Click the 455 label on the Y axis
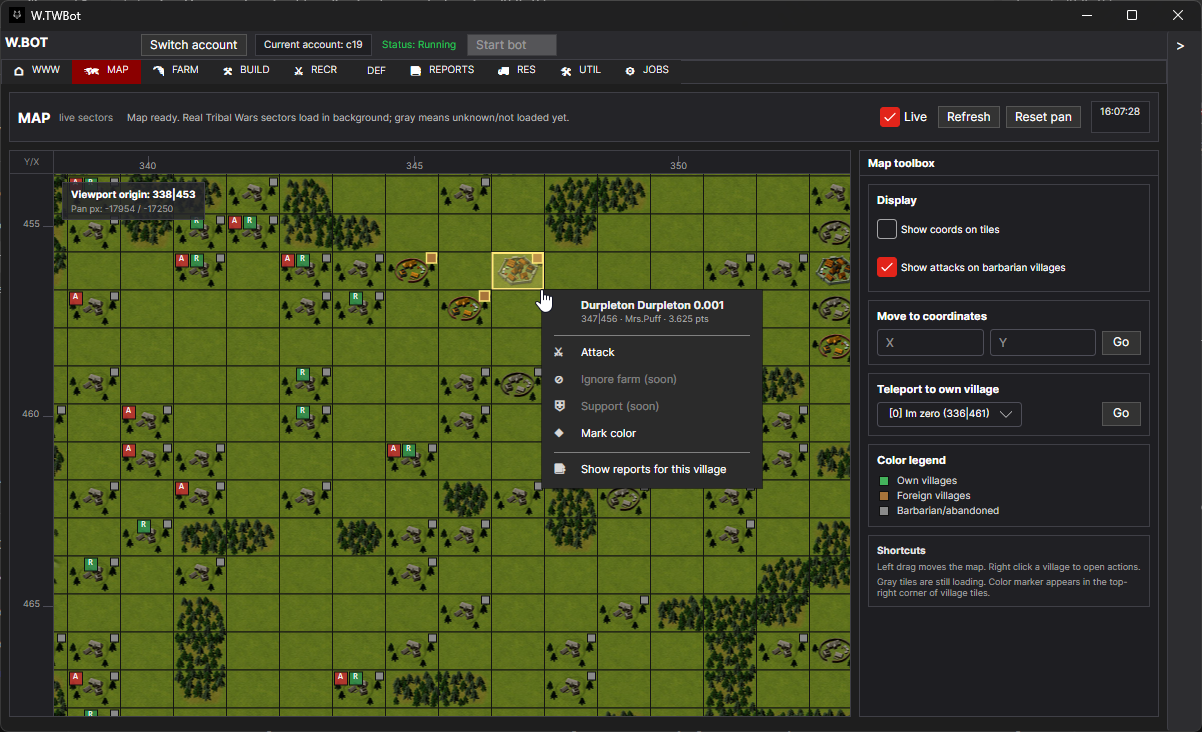 (x=31, y=224)
